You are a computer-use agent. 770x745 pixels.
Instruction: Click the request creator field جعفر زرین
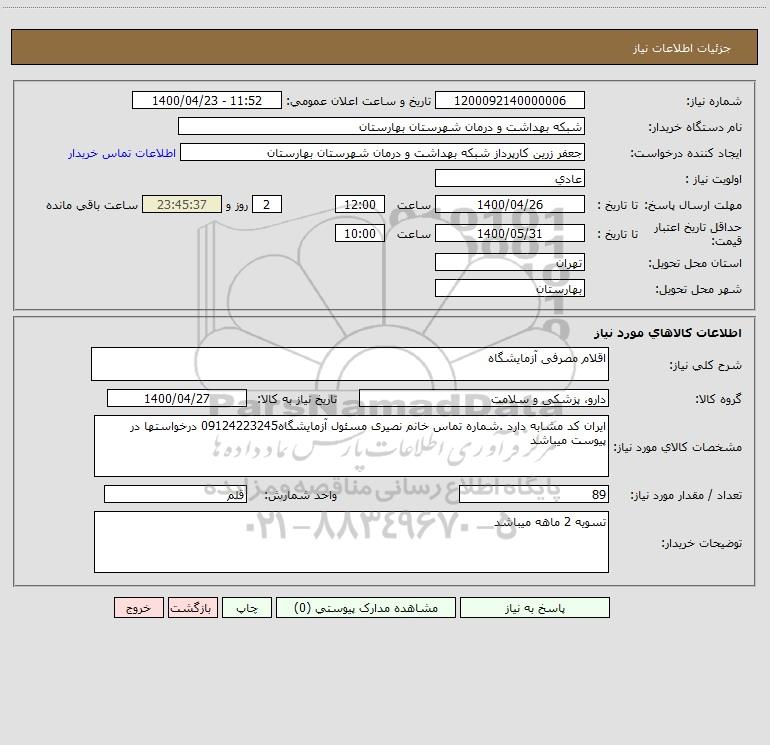(x=383, y=152)
